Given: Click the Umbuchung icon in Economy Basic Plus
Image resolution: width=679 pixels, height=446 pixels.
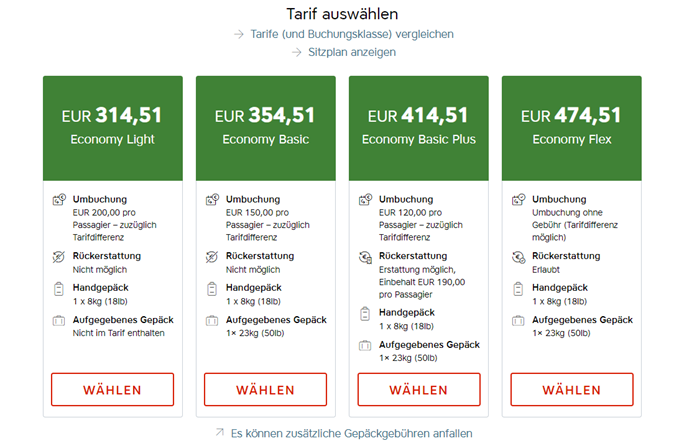Looking at the screenshot, I should (365, 200).
